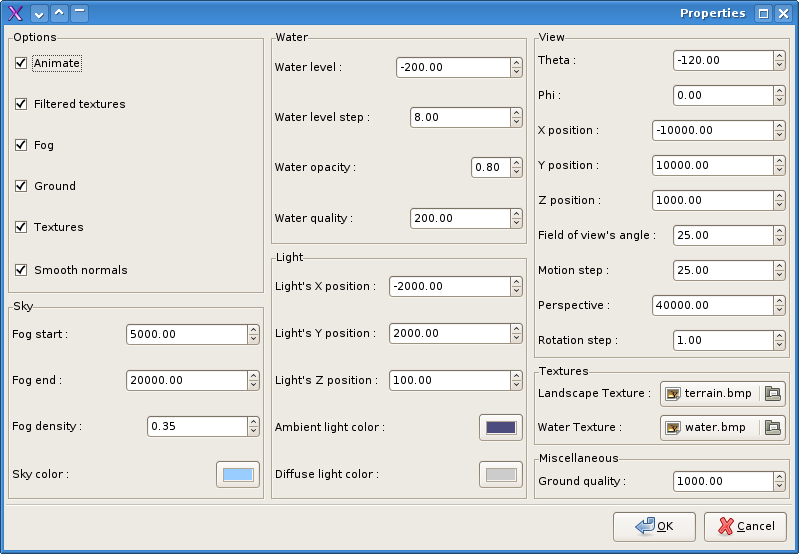Click the Ground quality input field
Image resolution: width=799 pixels, height=554 pixels.
point(722,482)
